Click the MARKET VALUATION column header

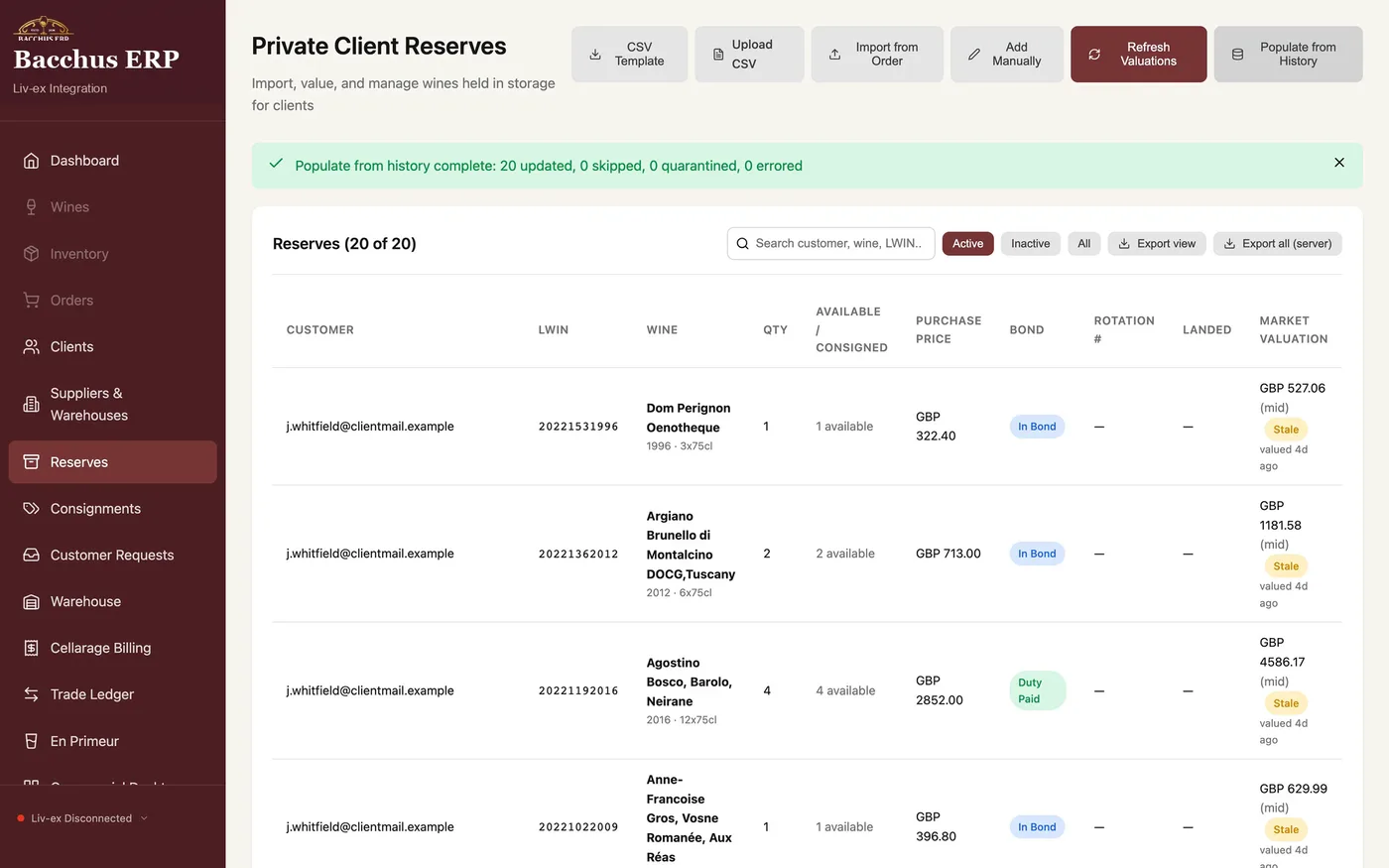[1294, 330]
